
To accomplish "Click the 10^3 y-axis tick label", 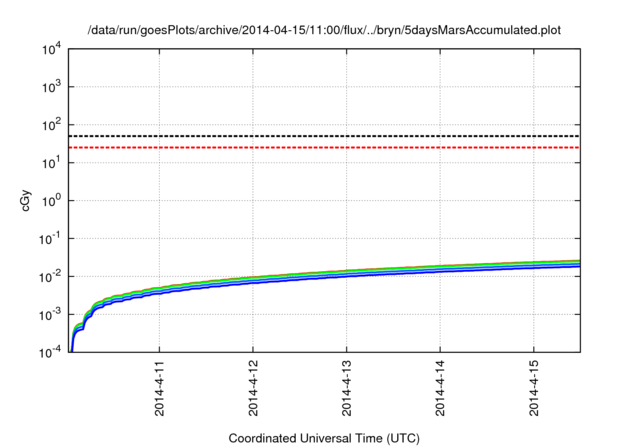I will coord(51,87).
